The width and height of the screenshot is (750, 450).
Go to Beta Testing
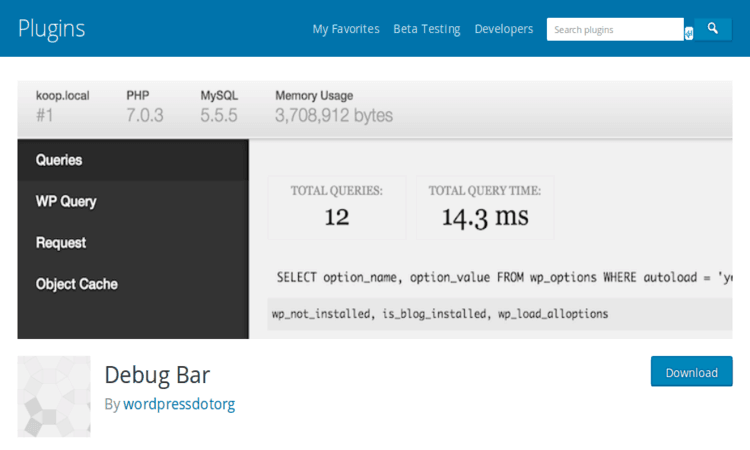coord(427,29)
